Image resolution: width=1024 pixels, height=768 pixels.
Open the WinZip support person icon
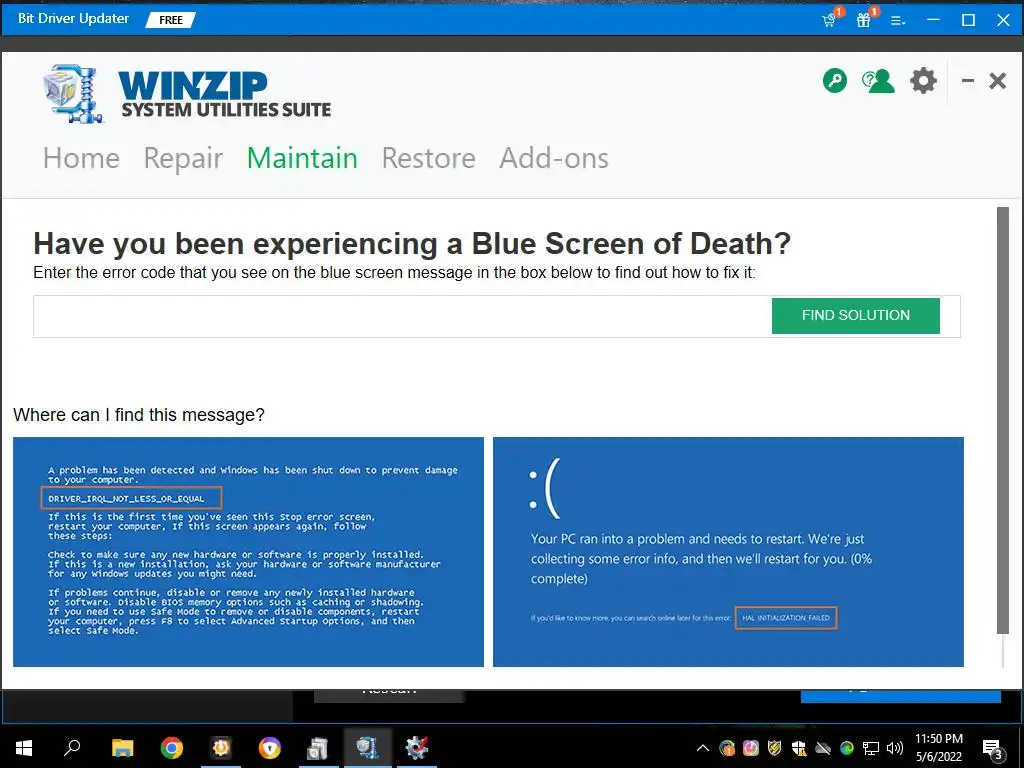pos(878,81)
